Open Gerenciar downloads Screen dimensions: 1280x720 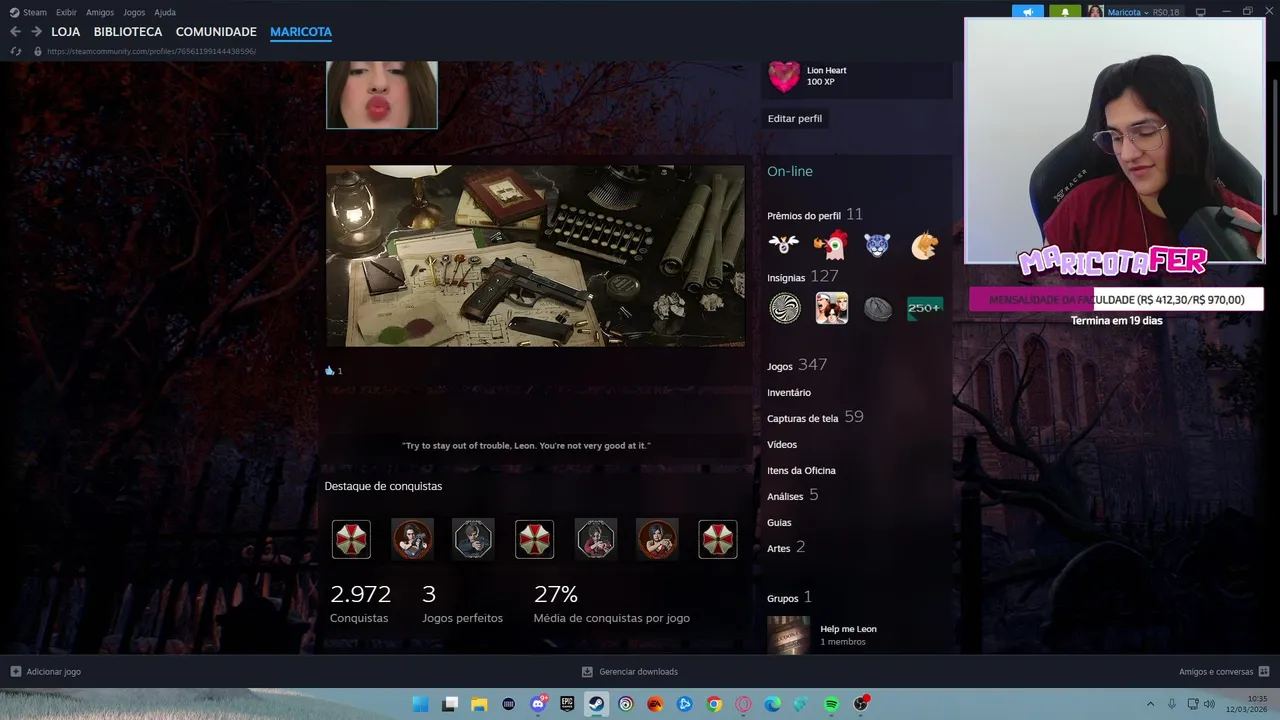pyautogui.click(x=630, y=672)
